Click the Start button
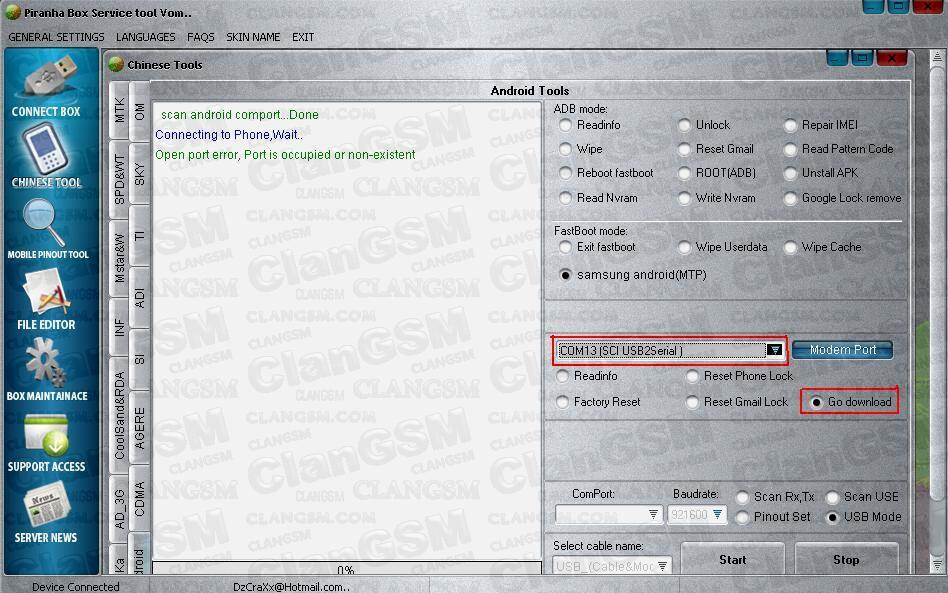 pos(733,560)
